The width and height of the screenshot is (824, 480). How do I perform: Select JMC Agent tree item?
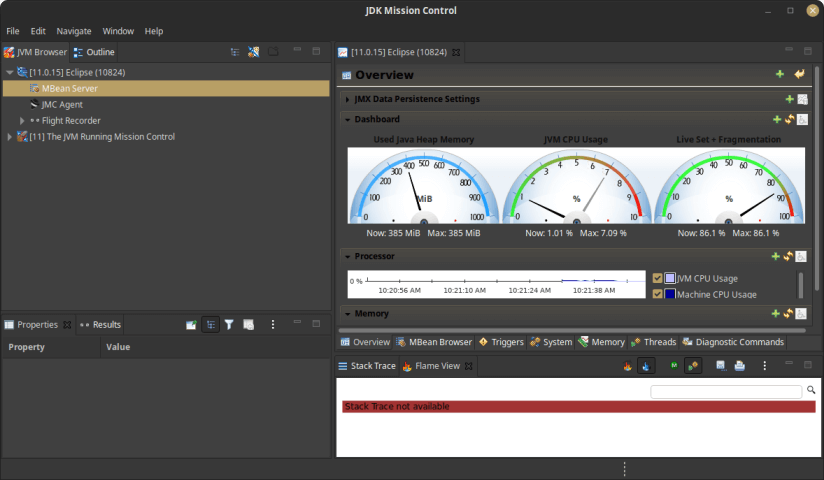pos(62,105)
